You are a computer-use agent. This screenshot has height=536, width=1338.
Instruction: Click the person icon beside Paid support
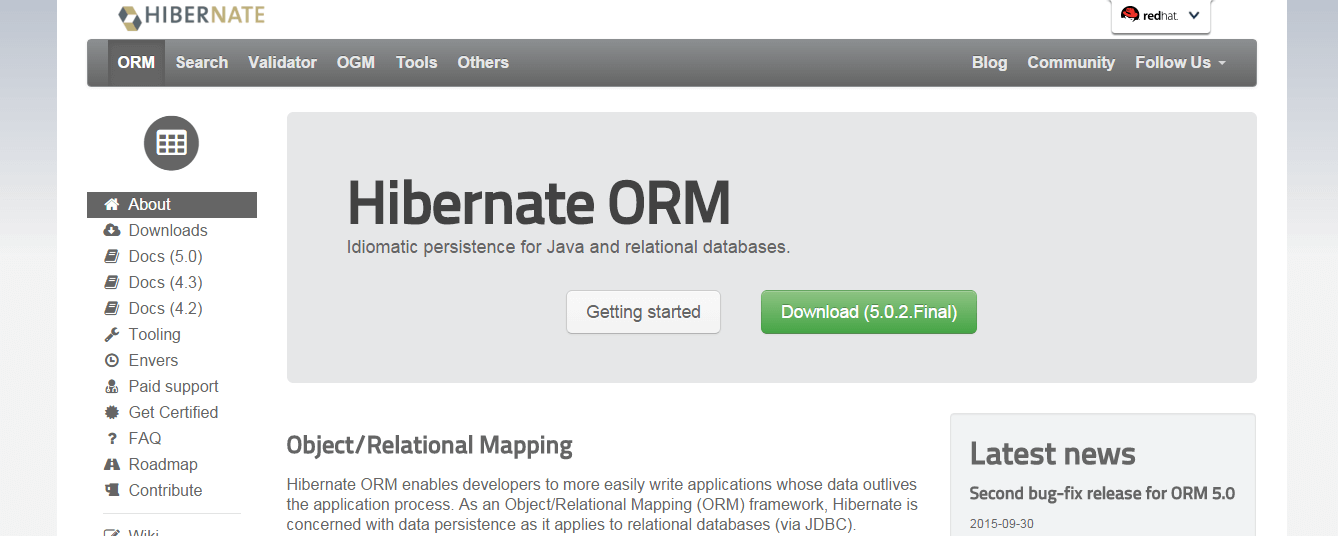[x=112, y=386]
